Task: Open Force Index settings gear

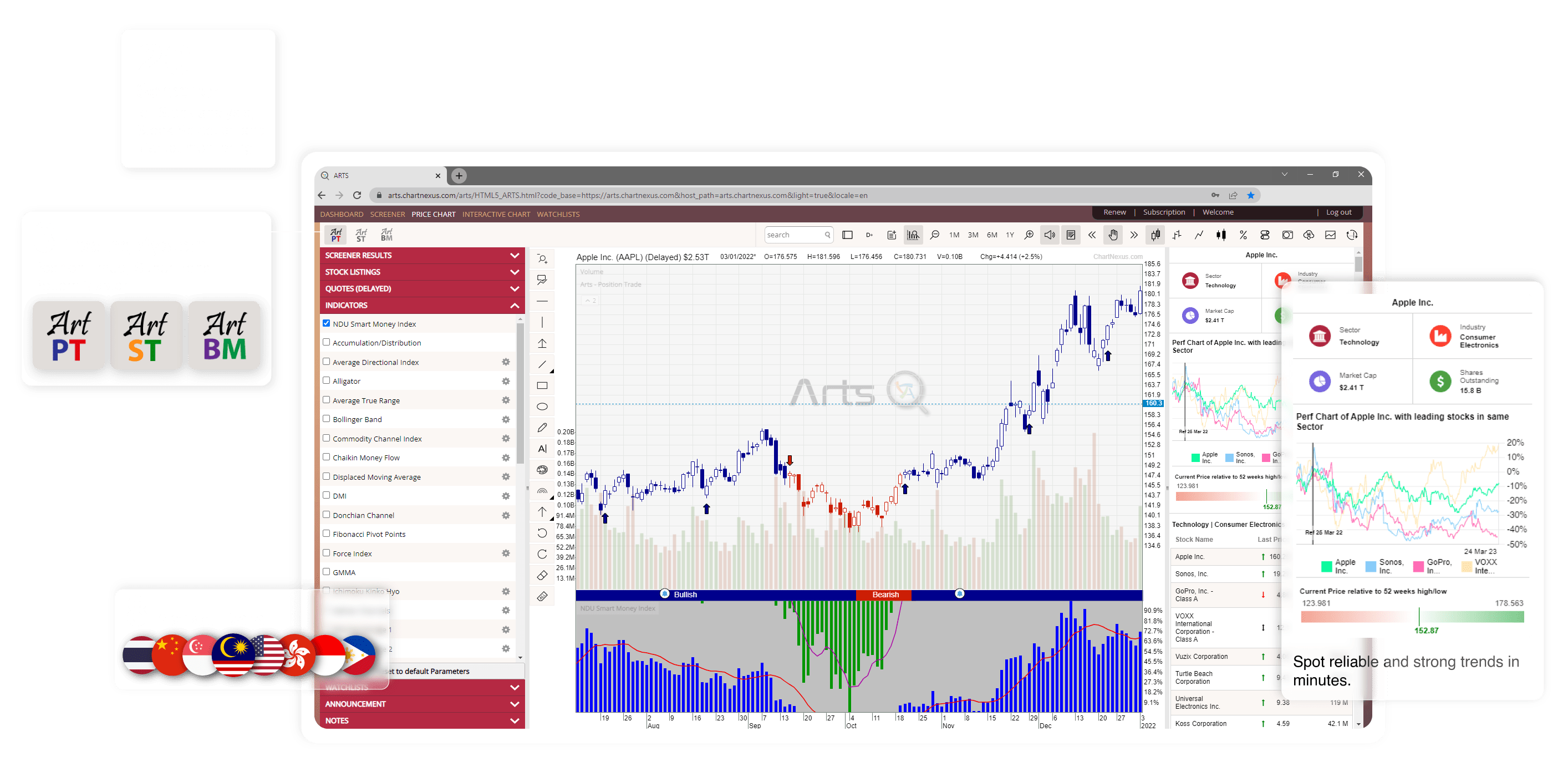Action: click(506, 553)
